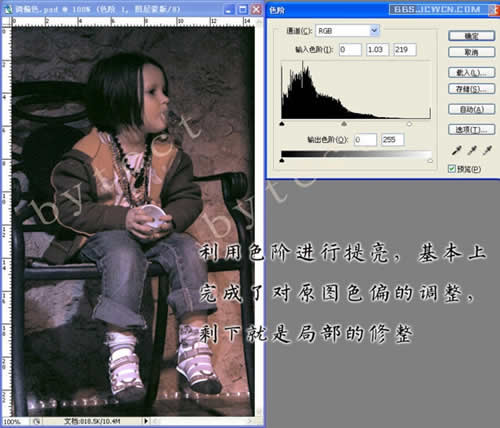Viewport: 500px width, 428px height.
Task: Click the 确定 button
Action: point(471,36)
